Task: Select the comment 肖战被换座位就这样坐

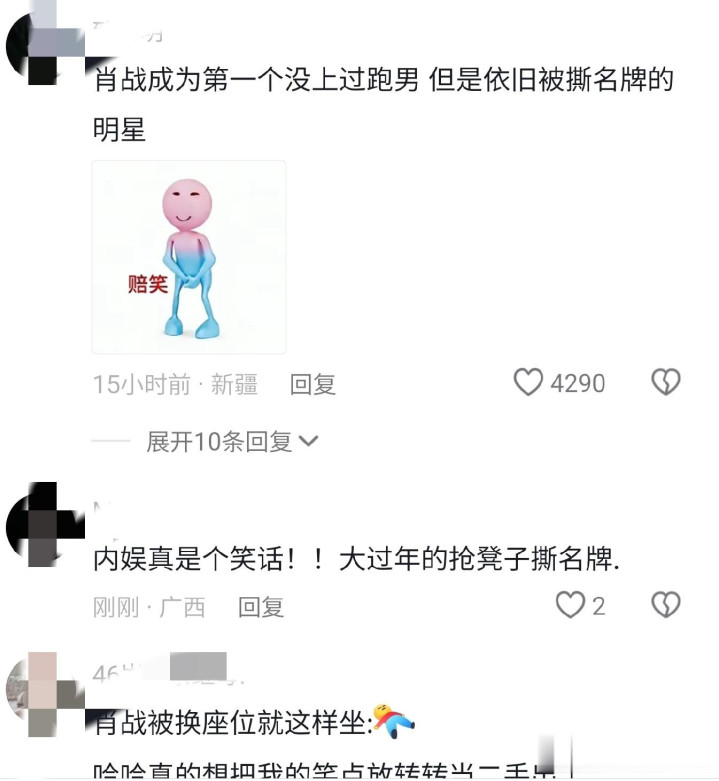Action: tap(233, 722)
